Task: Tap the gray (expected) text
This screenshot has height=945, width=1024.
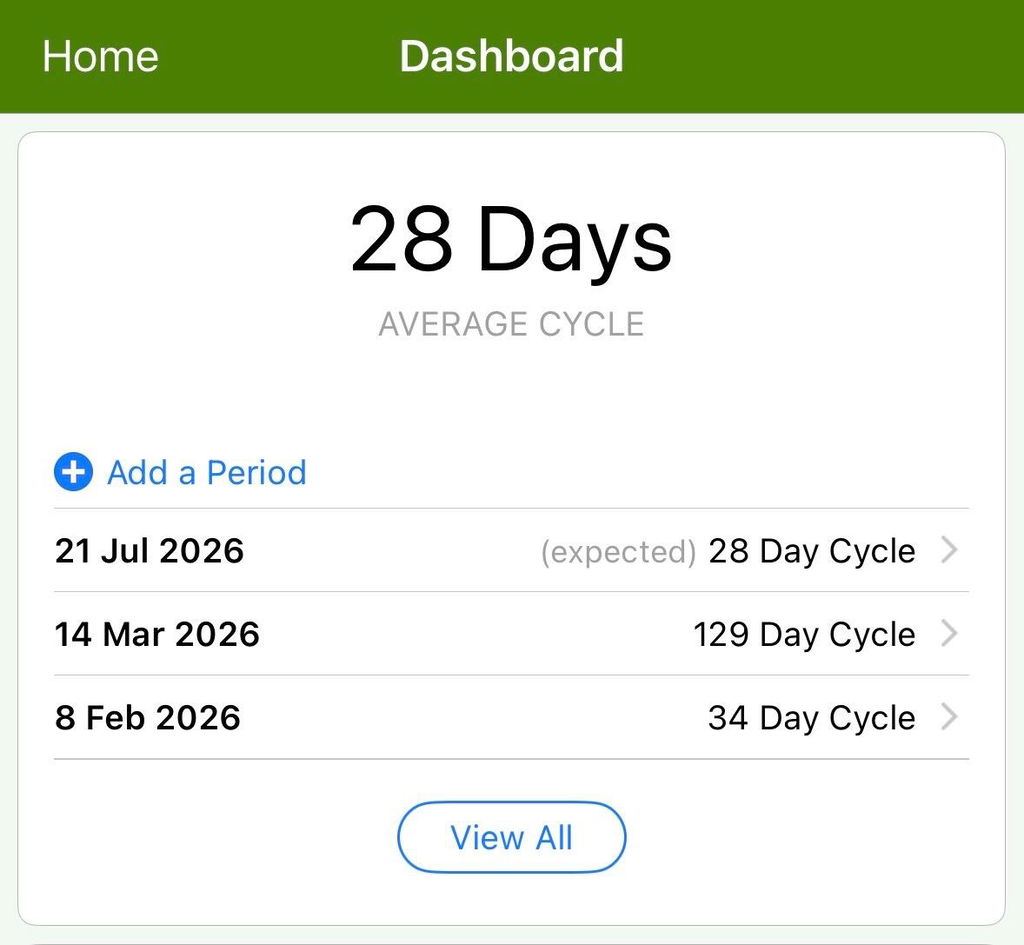Action: pos(618,553)
